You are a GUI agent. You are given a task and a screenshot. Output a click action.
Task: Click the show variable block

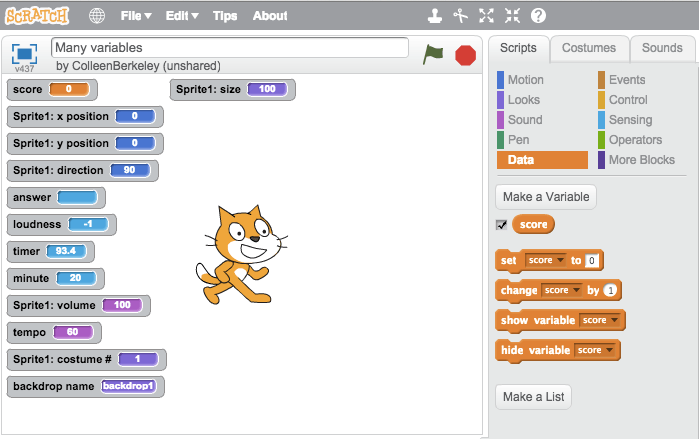coord(560,321)
